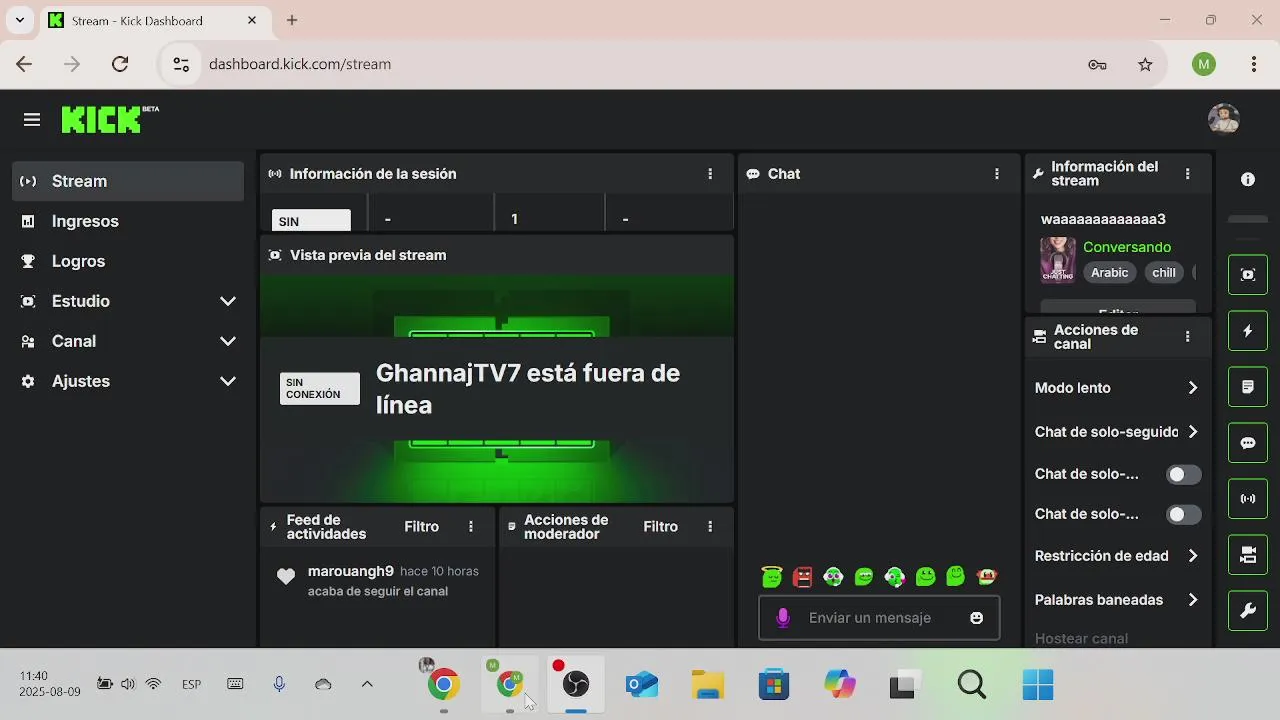Image resolution: width=1280 pixels, height=720 pixels.
Task: Click the chill tag
Action: pyautogui.click(x=1164, y=273)
